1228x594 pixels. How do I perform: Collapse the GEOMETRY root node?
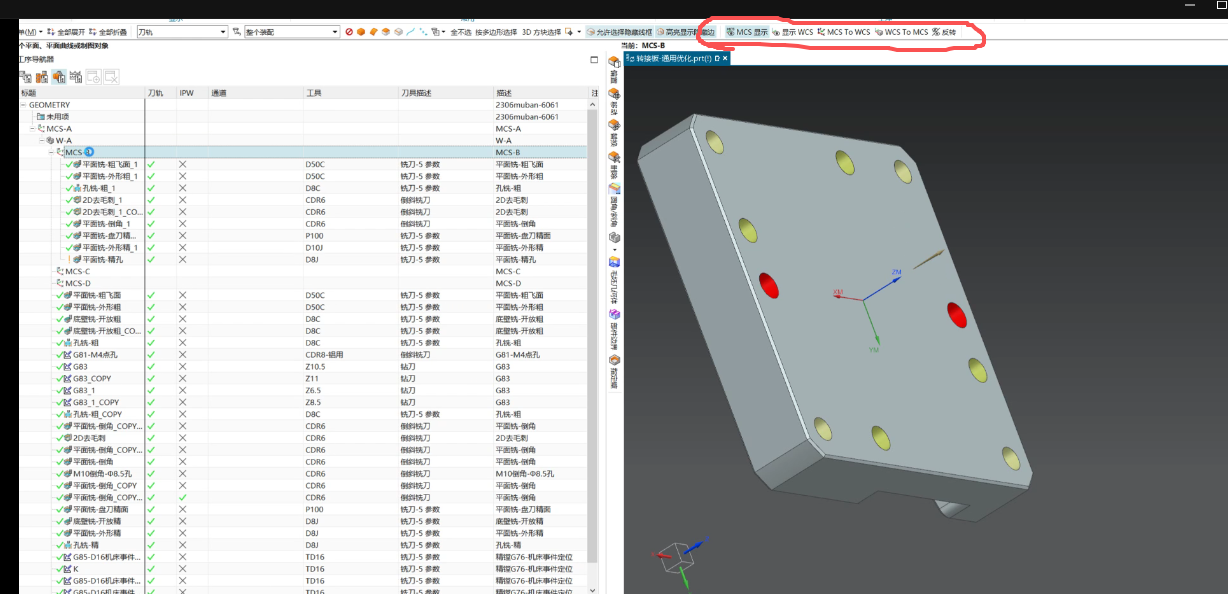coord(24,105)
